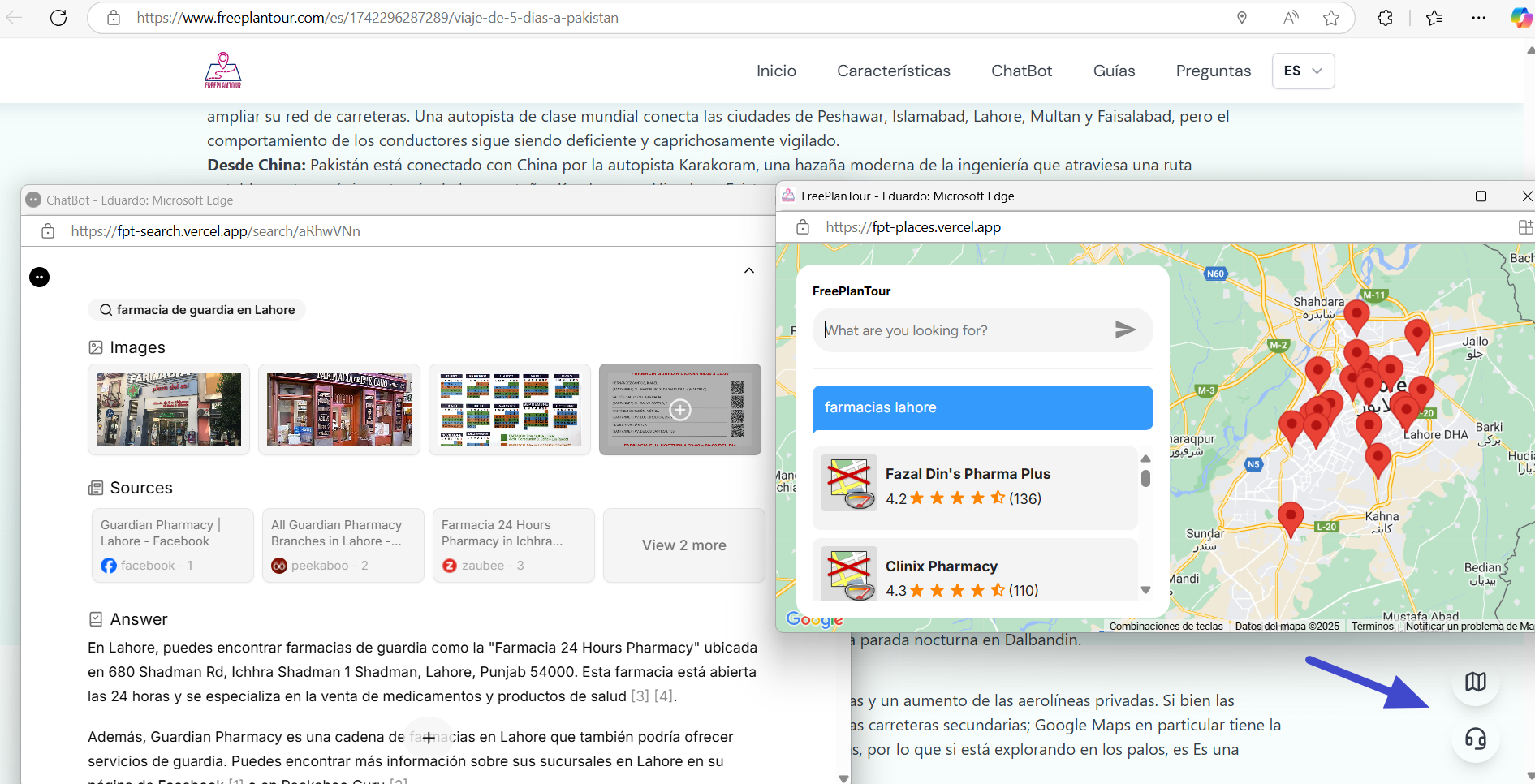Open the Características menu item

click(893, 71)
